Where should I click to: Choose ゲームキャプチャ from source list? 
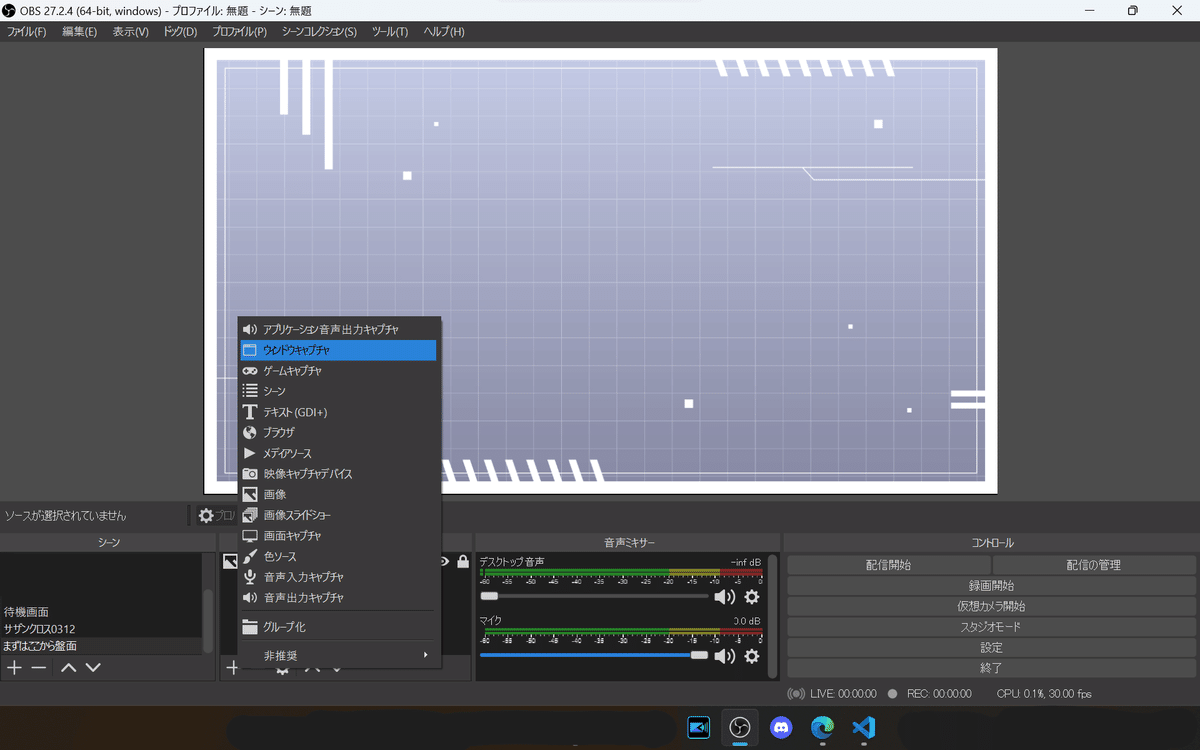point(338,371)
